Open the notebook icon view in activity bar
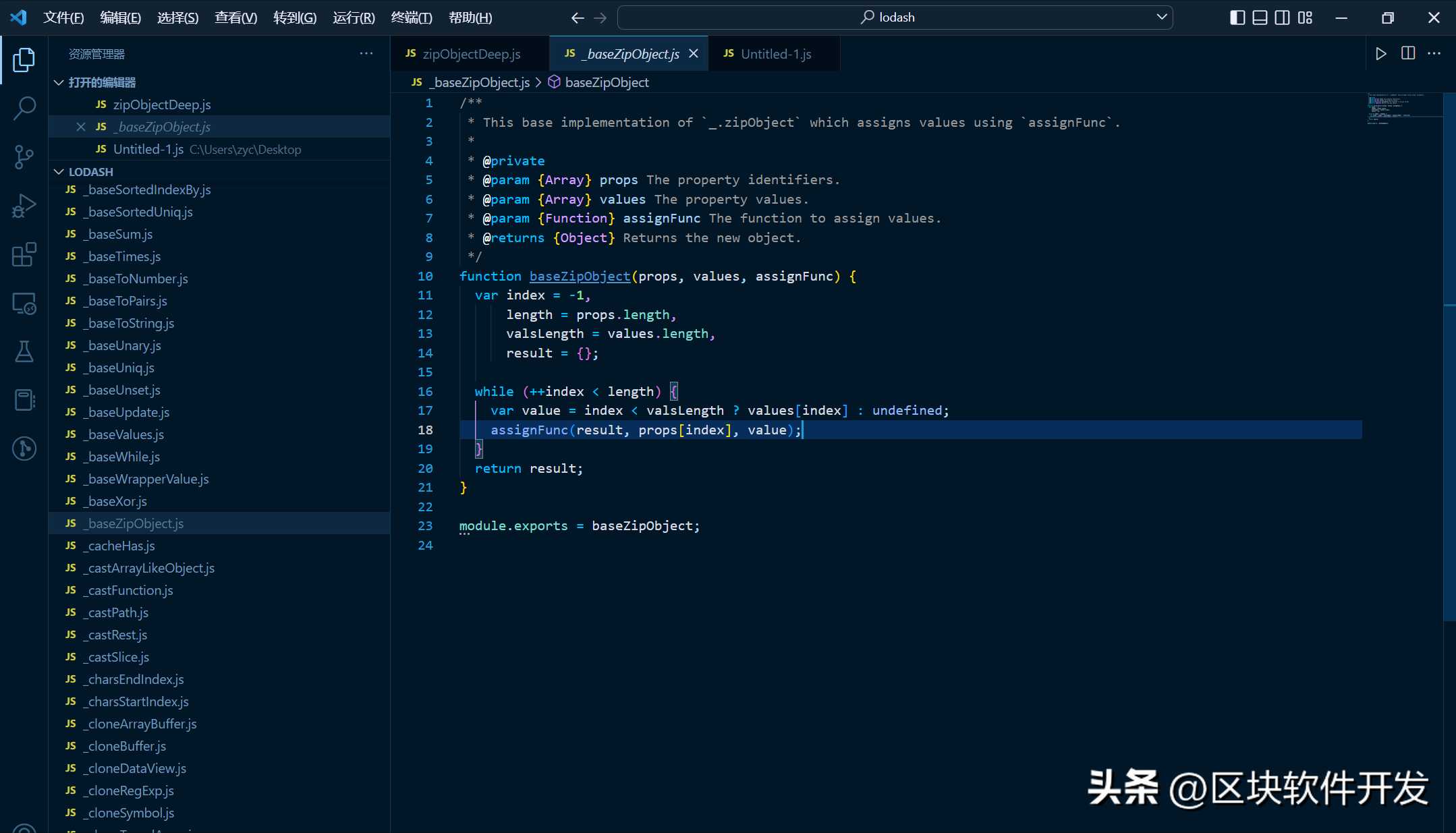The width and height of the screenshot is (1456, 833). (24, 400)
